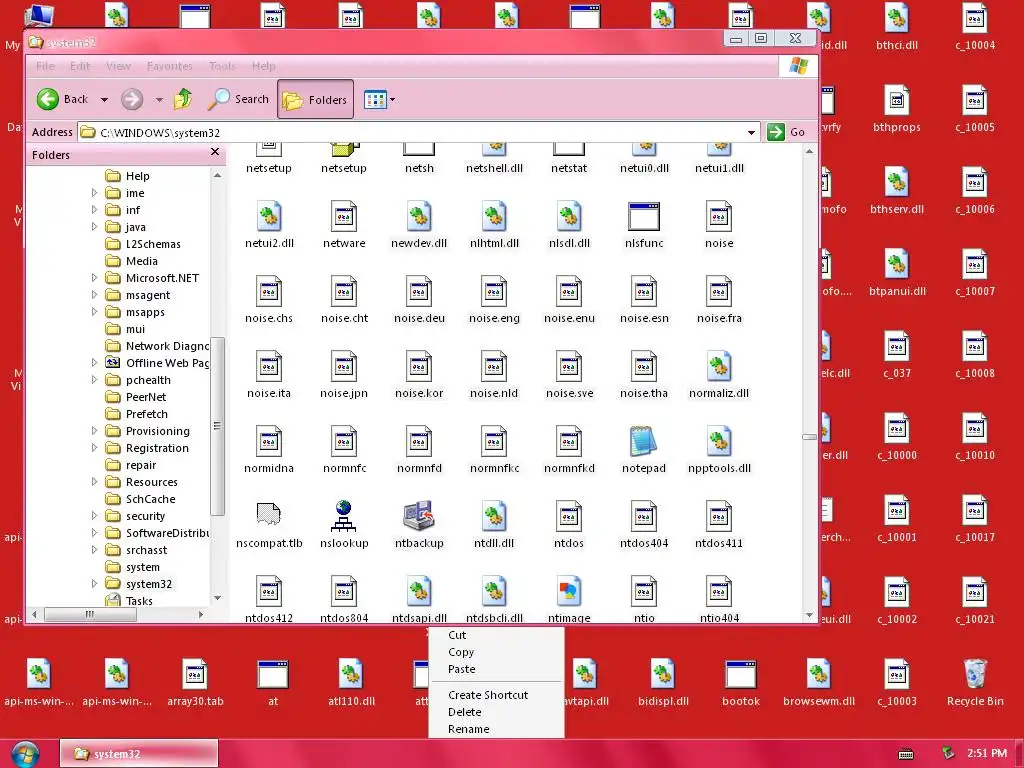
Task: Click the green Go button
Action: click(786, 132)
